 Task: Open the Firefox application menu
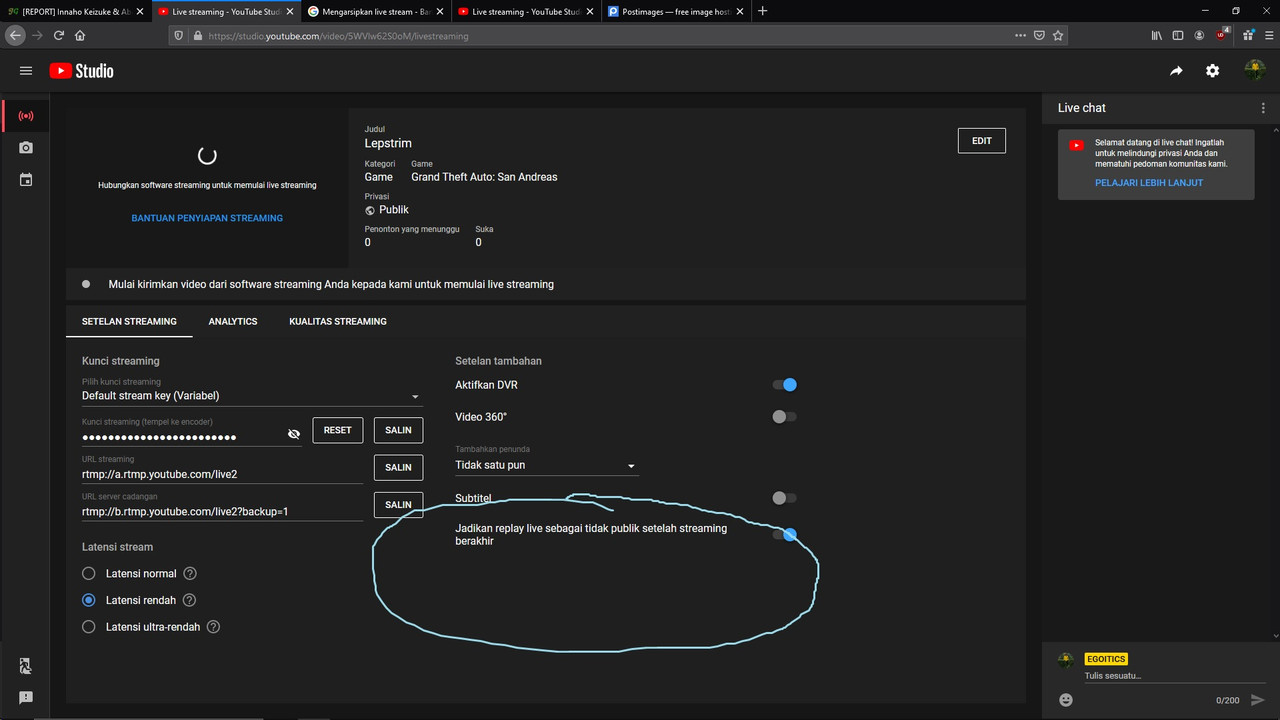(1267, 35)
